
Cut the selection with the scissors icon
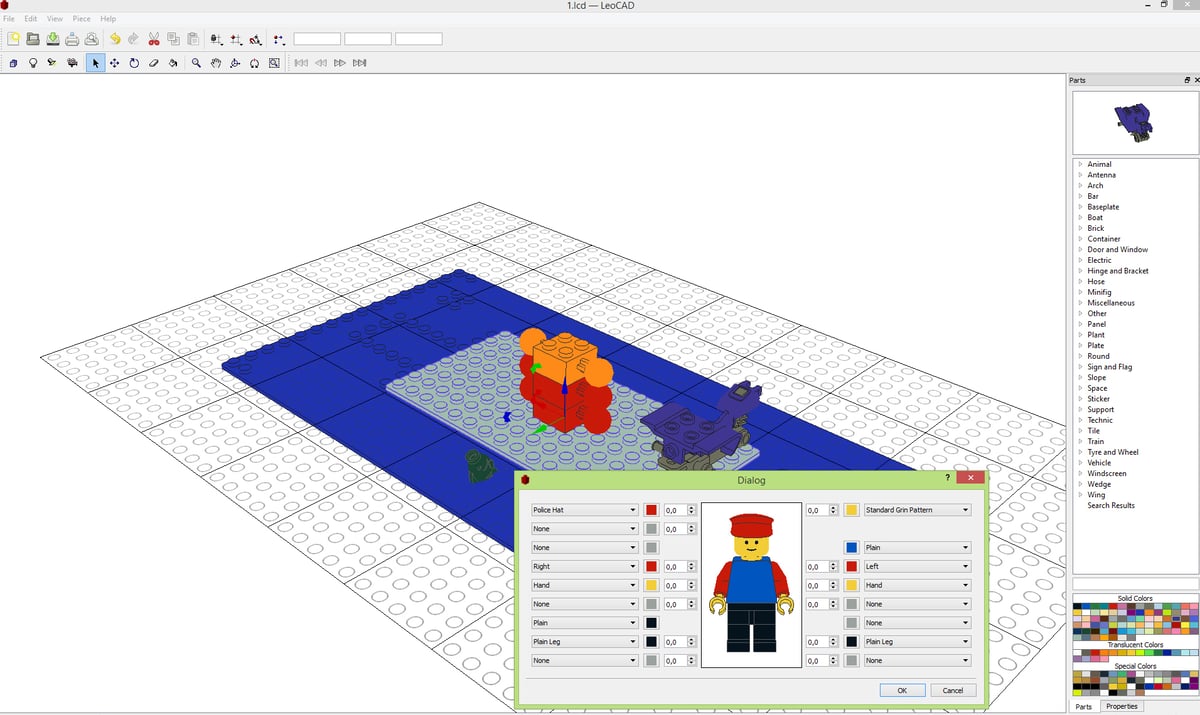tap(154, 39)
